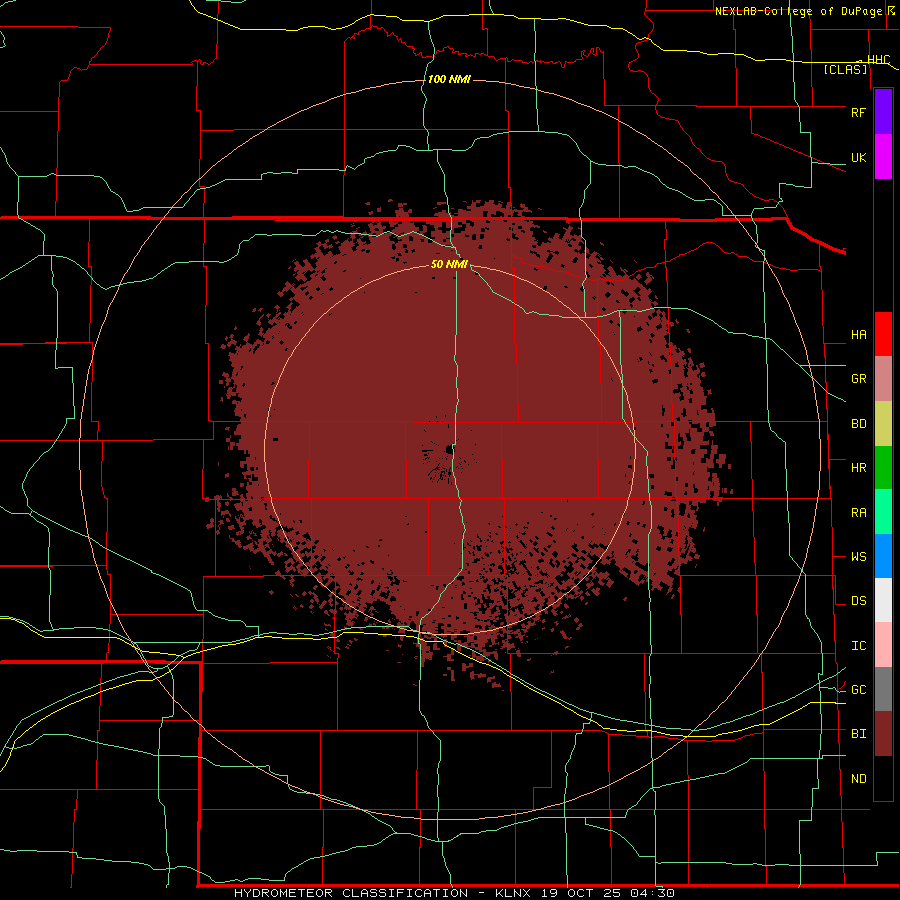Viewport: 900px width, 900px height.
Task: Click the KLNX station identifier
Action: coord(513,893)
